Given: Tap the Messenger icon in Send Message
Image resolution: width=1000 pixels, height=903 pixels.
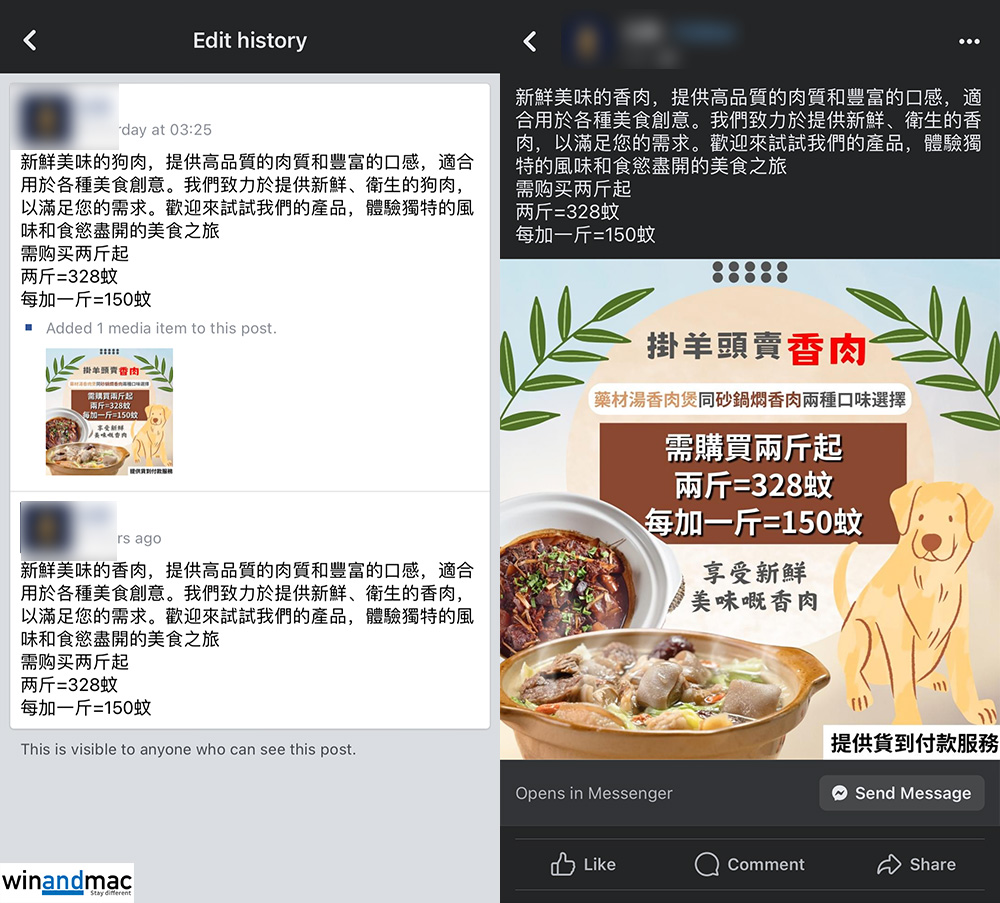Looking at the screenshot, I should pos(840,793).
